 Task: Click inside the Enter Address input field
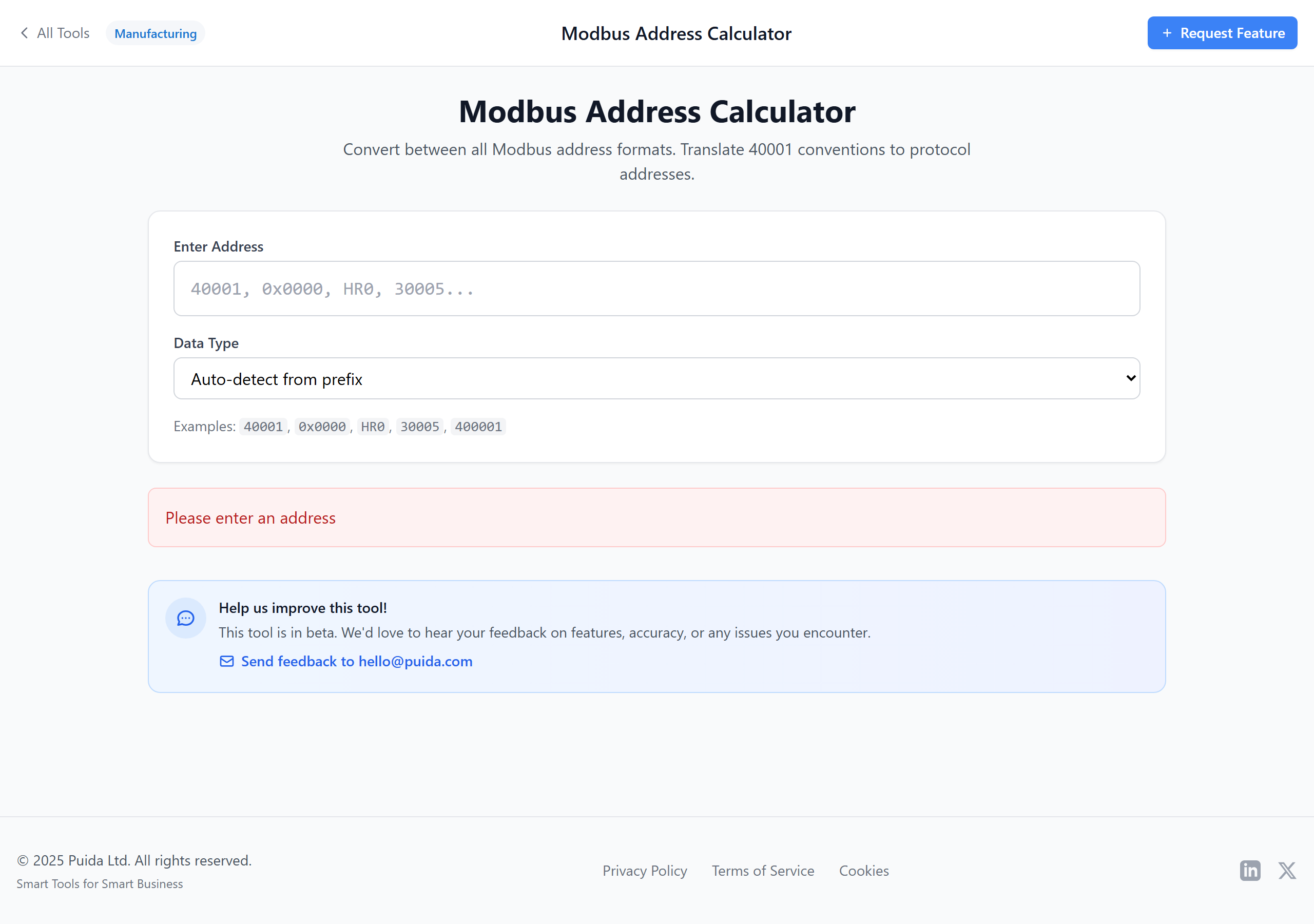coord(656,288)
